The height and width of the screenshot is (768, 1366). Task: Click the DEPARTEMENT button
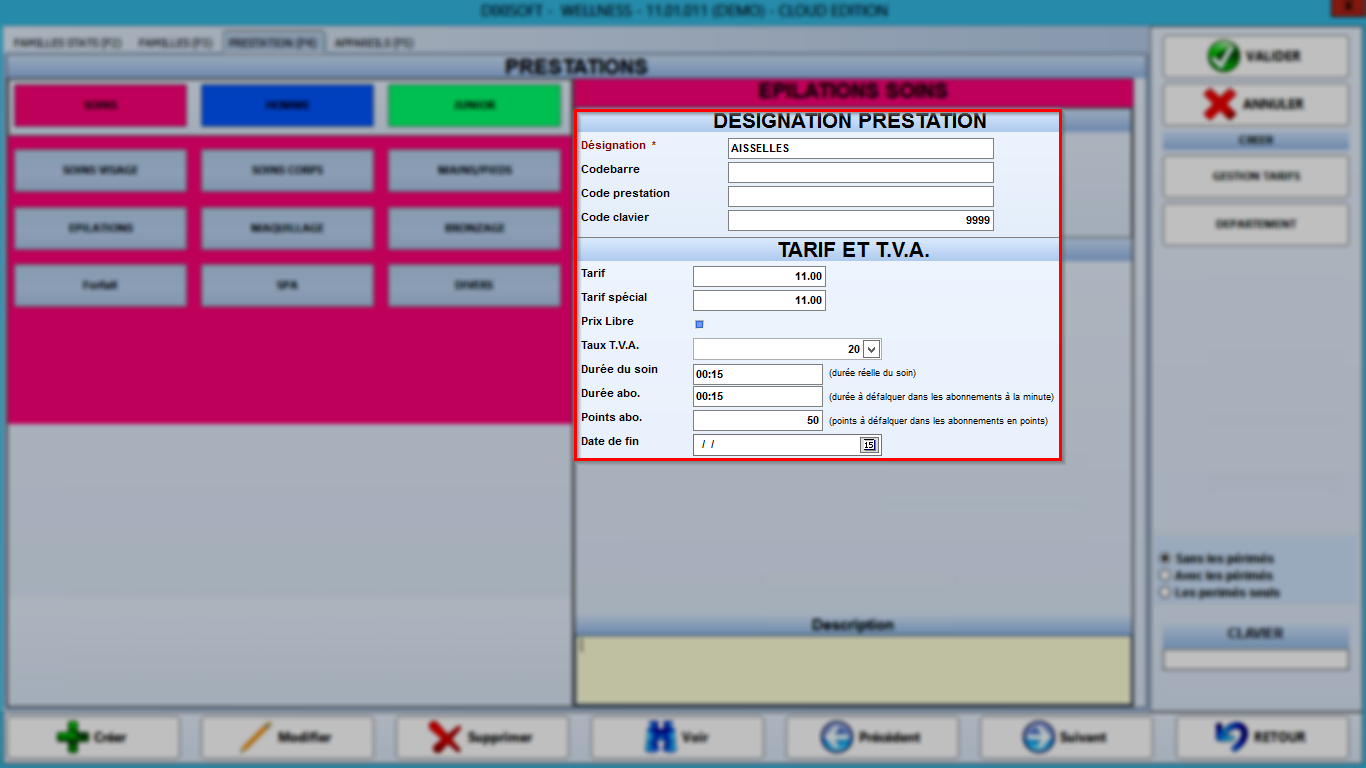[x=1255, y=224]
